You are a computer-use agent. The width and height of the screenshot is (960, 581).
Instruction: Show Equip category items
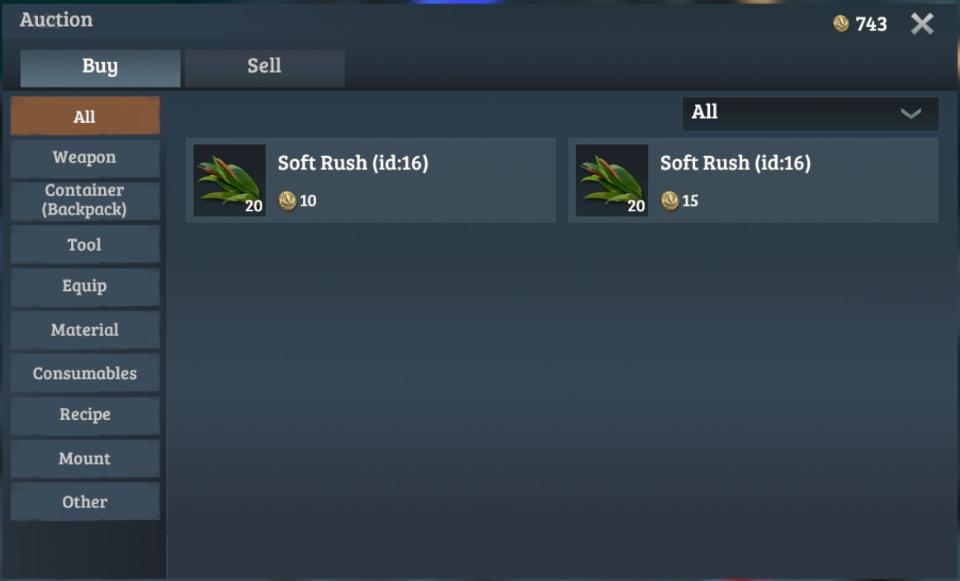pos(85,287)
